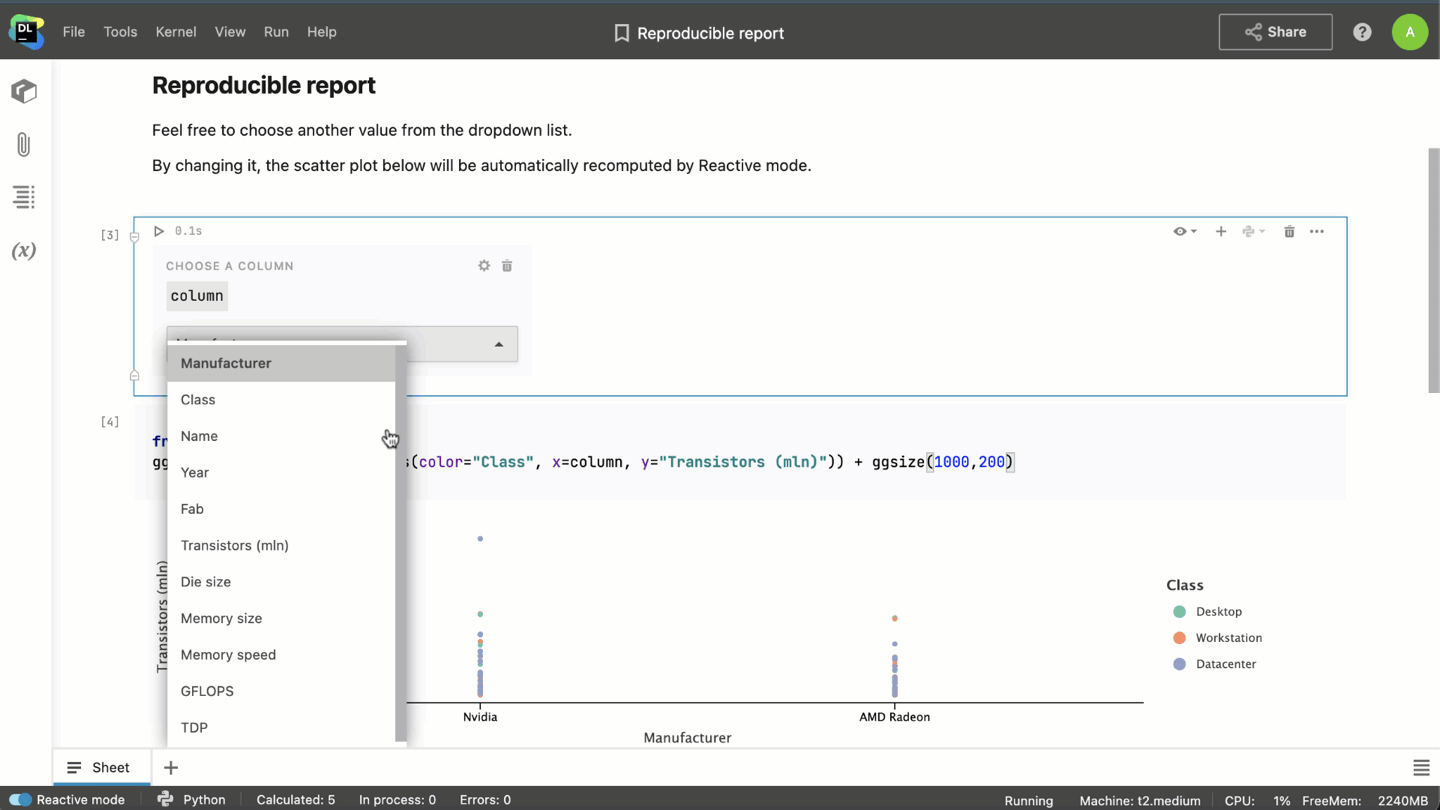Collapse the column dropdown arrow
Viewport: 1440px width, 810px height.
point(499,344)
